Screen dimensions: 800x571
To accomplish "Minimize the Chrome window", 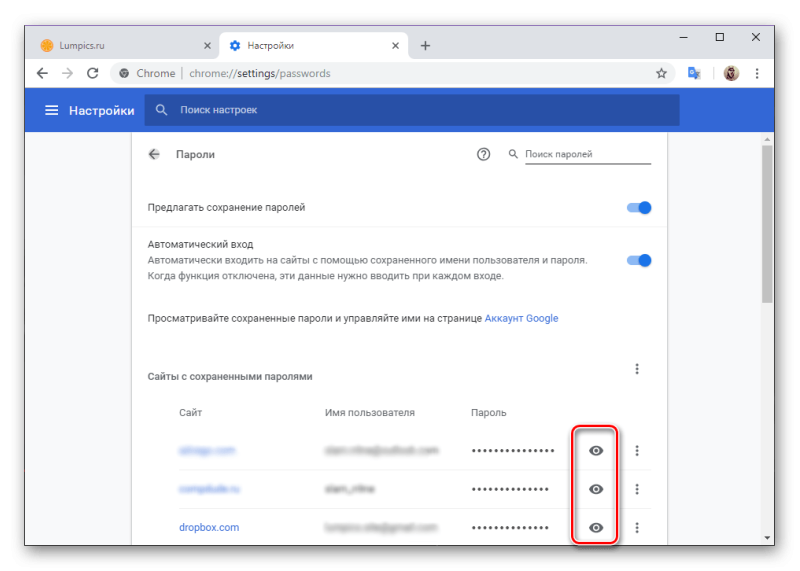I will [x=683, y=37].
